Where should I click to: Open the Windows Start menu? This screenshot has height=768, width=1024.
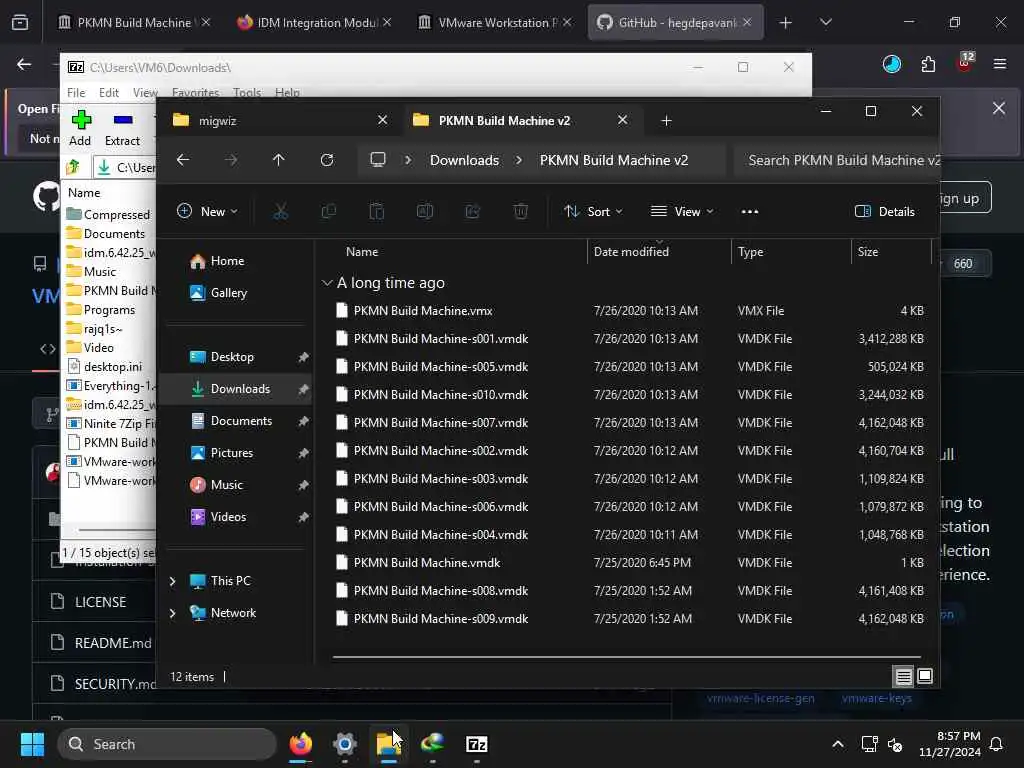(32, 744)
